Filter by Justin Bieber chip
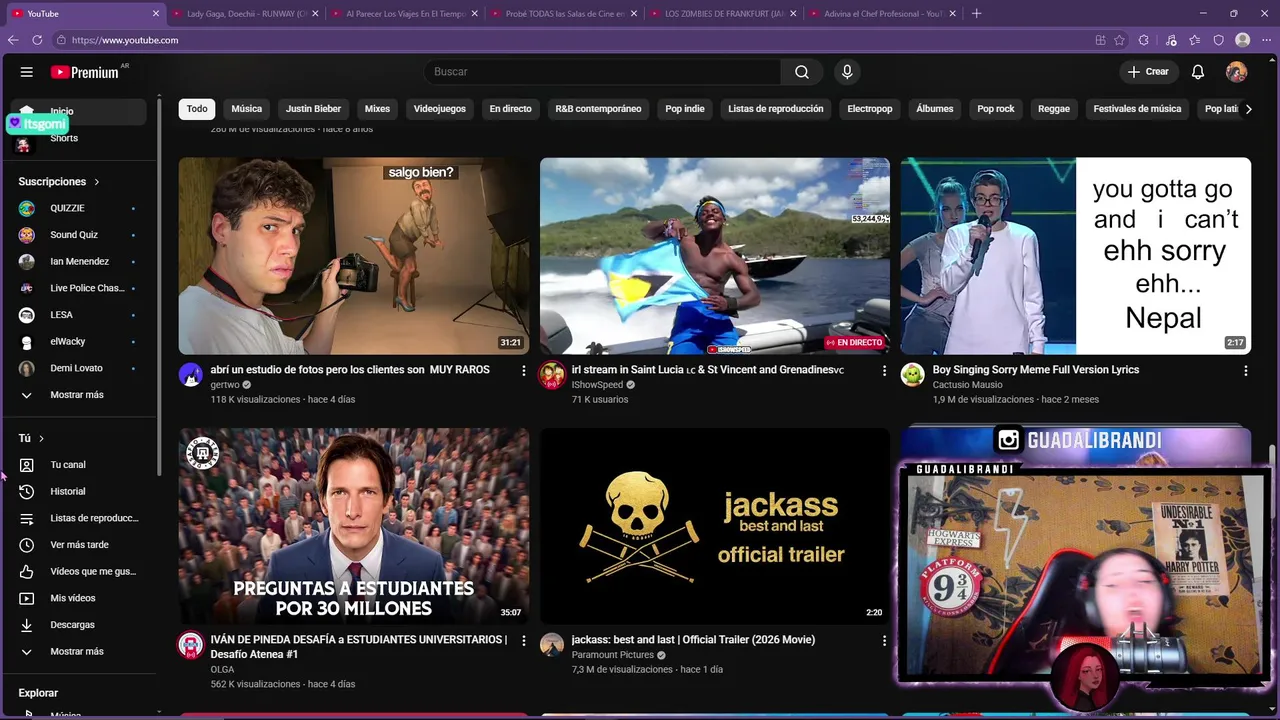The height and width of the screenshot is (720, 1280). point(313,109)
